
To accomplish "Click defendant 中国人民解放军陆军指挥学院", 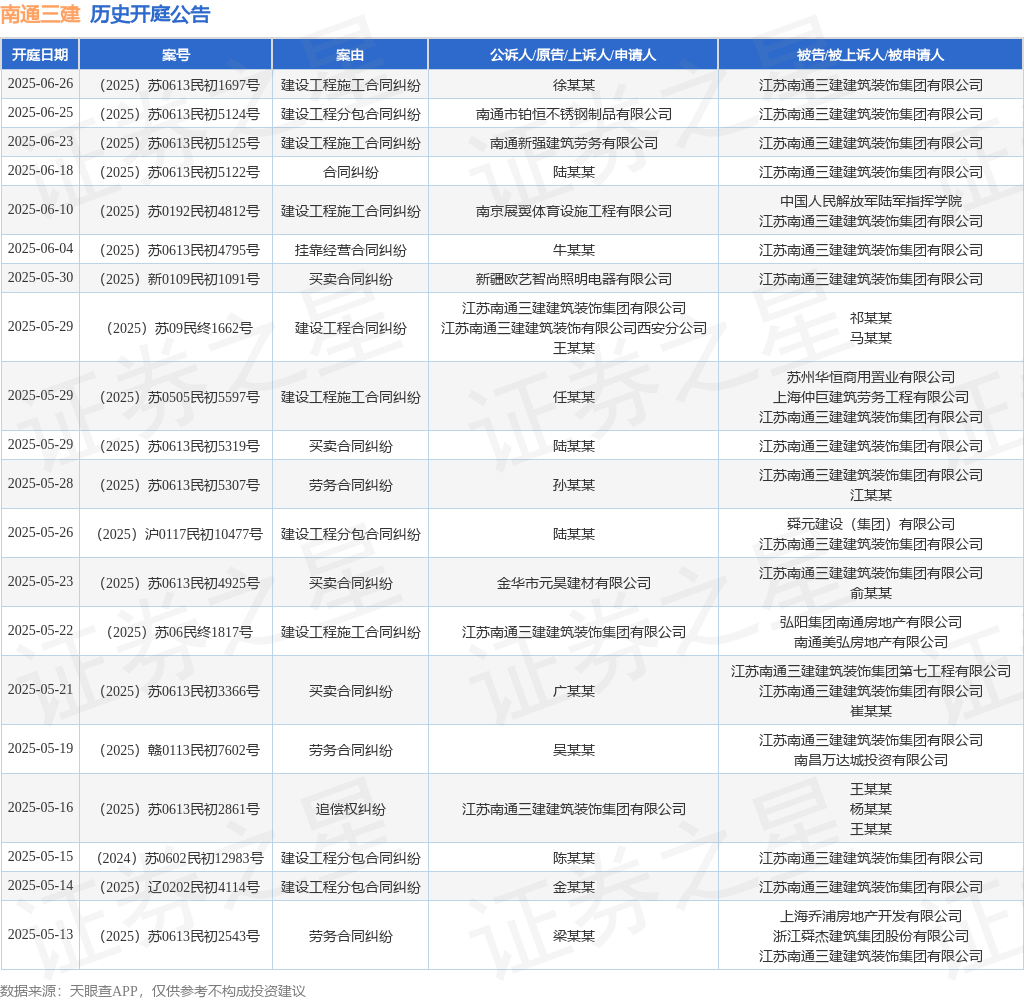I will [x=871, y=201].
